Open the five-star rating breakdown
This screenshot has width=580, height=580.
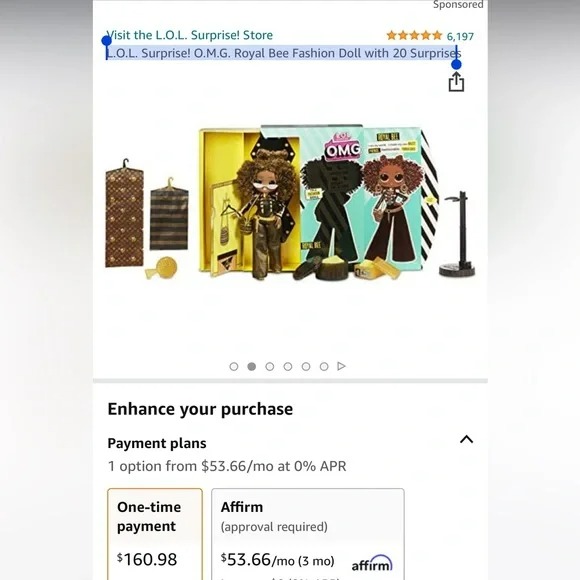[414, 36]
